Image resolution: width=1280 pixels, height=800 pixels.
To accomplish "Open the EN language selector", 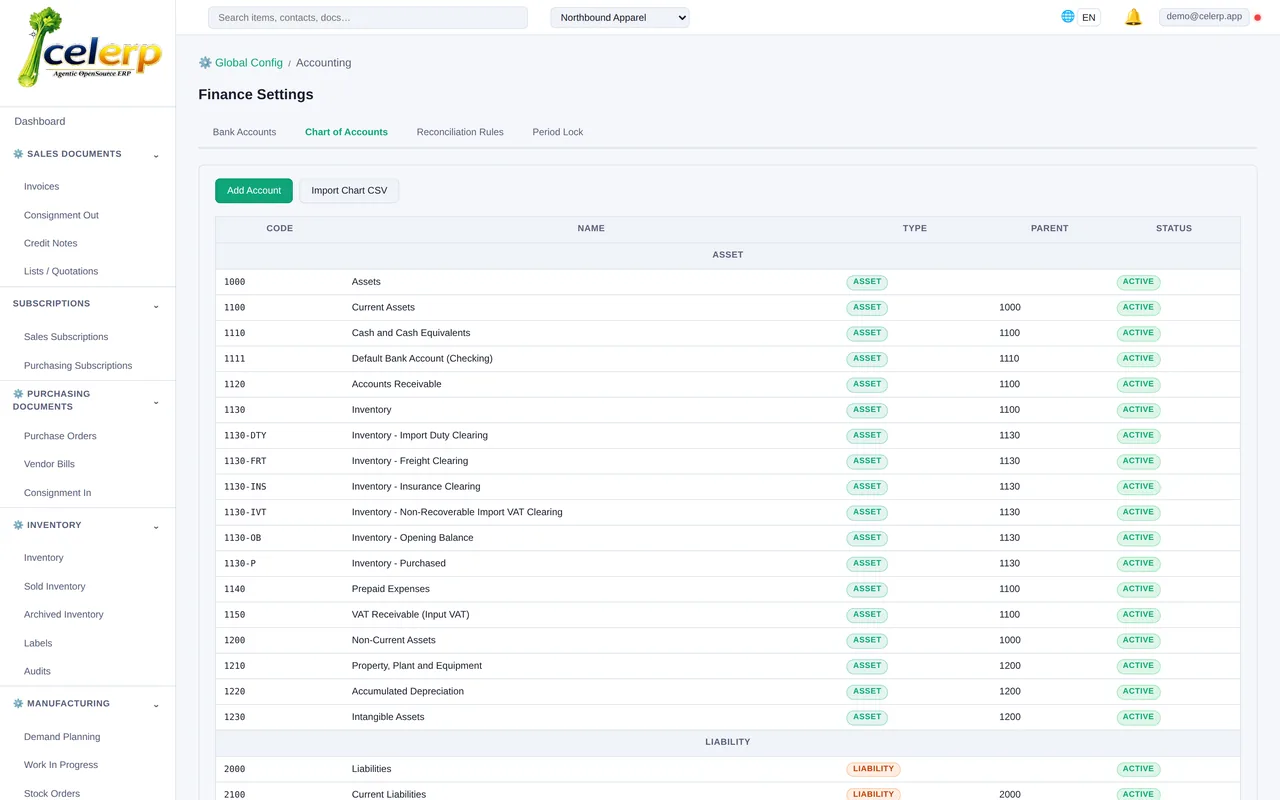I will pyautogui.click(x=1089, y=18).
